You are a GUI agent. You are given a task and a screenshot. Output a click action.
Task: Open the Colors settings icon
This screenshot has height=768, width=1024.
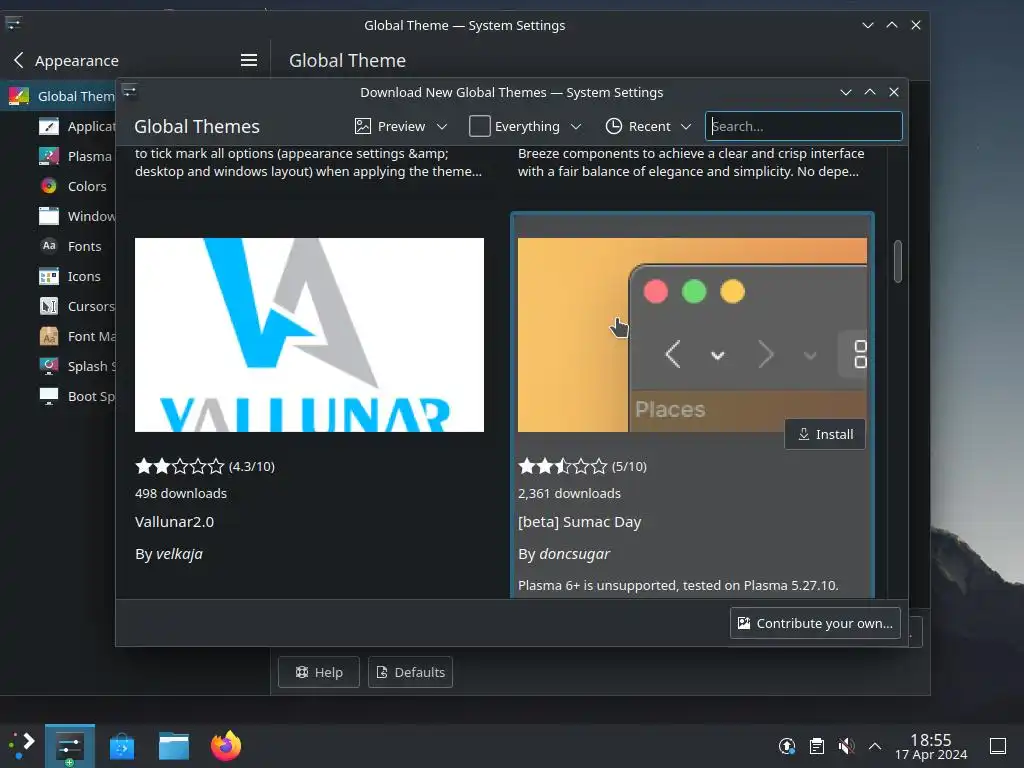pos(49,186)
